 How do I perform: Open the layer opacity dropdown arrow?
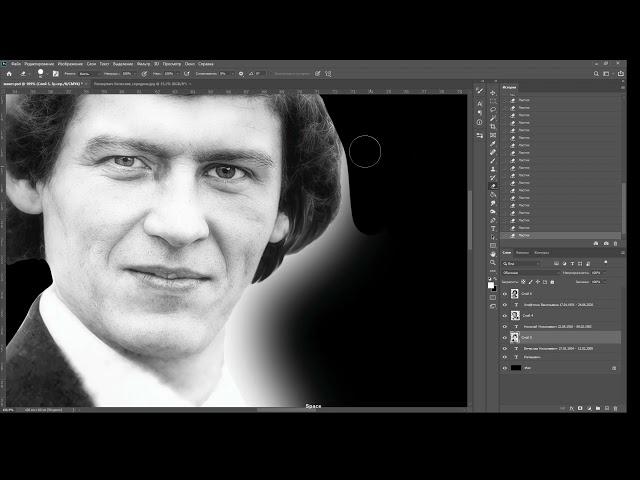[603, 273]
